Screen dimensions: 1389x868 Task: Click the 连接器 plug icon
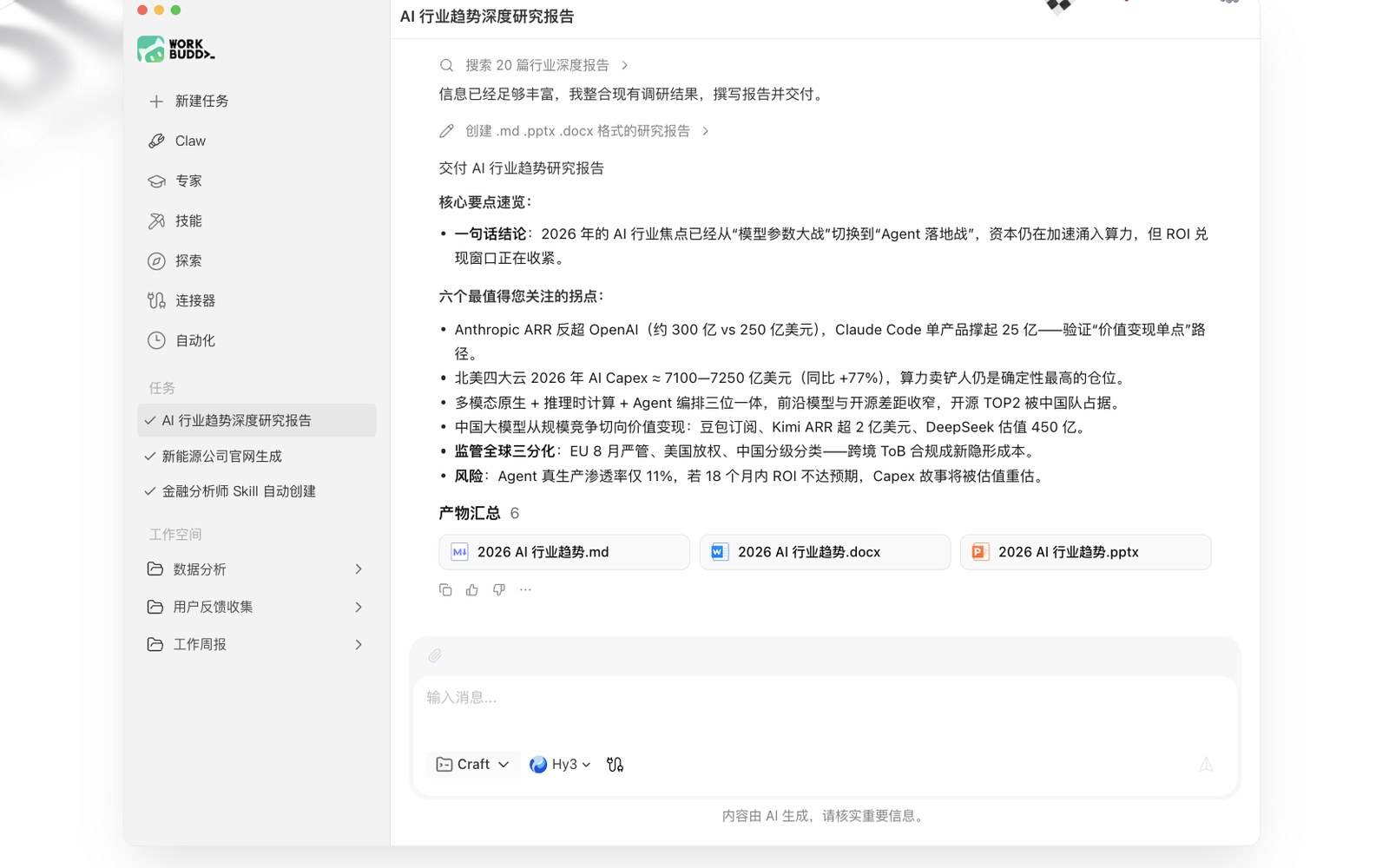(x=156, y=300)
